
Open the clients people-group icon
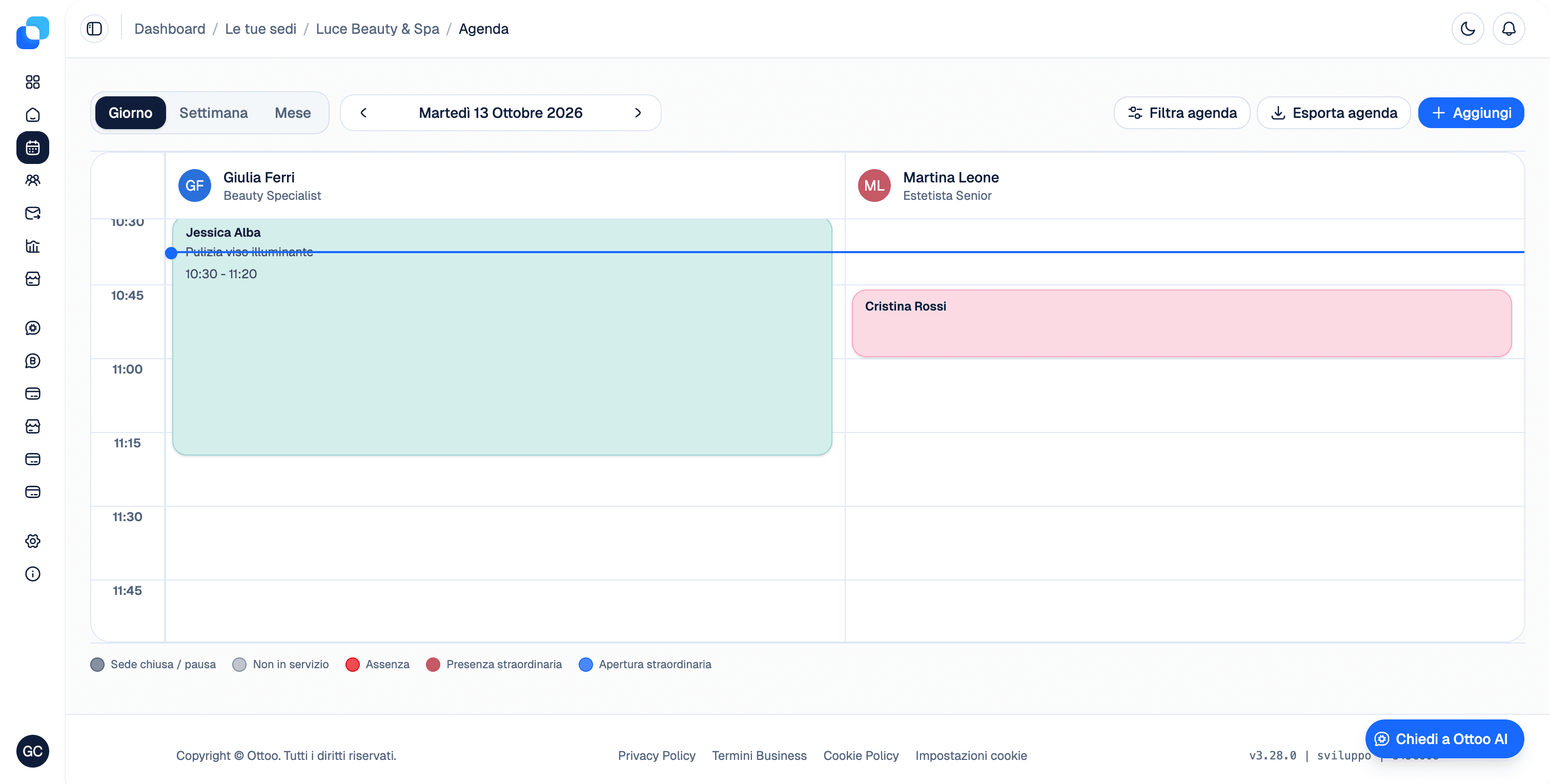[x=32, y=180]
